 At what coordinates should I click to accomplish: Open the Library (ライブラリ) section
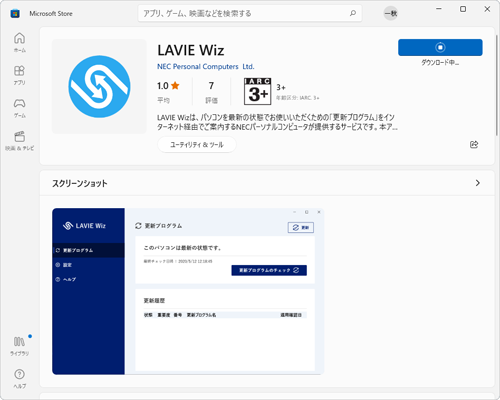tap(19, 346)
